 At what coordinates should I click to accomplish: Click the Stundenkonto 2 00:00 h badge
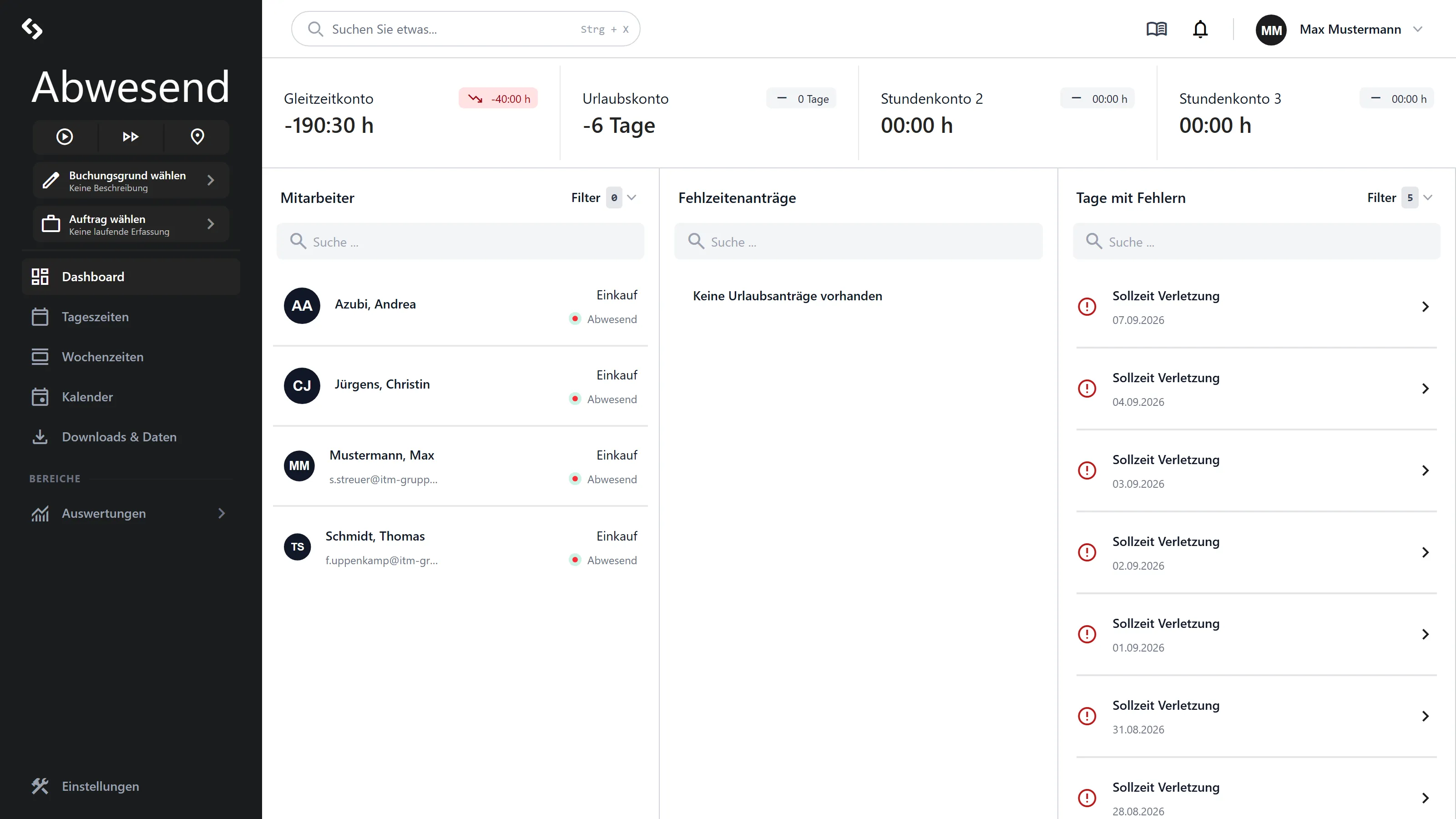[1097, 98]
